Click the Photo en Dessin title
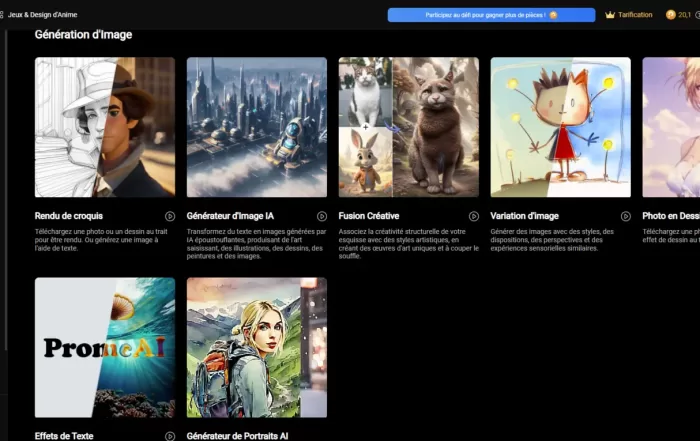The image size is (700, 441). [x=671, y=216]
